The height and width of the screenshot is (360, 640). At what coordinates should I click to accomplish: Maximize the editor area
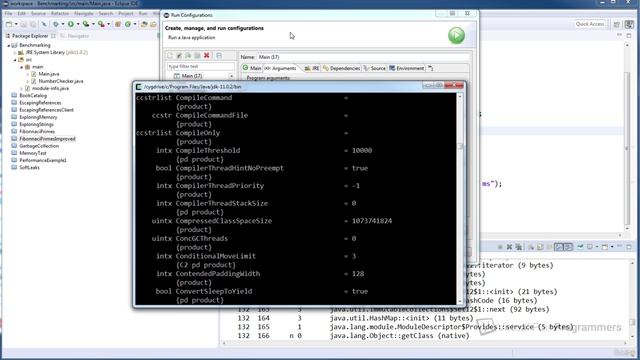(629, 36)
